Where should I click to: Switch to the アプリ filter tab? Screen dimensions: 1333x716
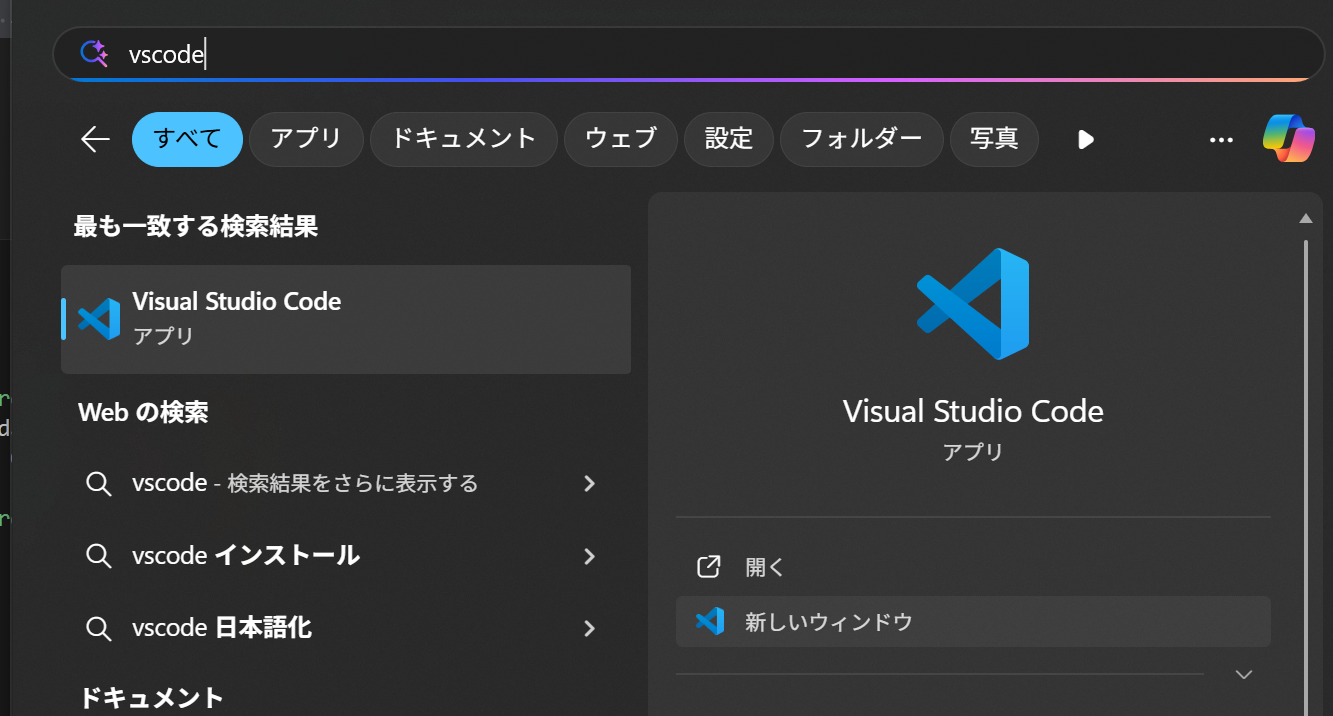[306, 139]
